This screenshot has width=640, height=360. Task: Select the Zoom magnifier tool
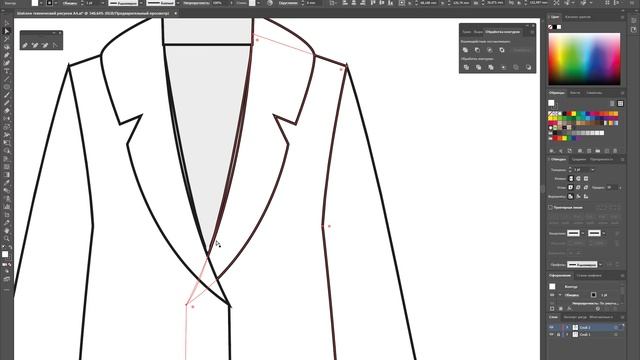[x=7, y=239]
